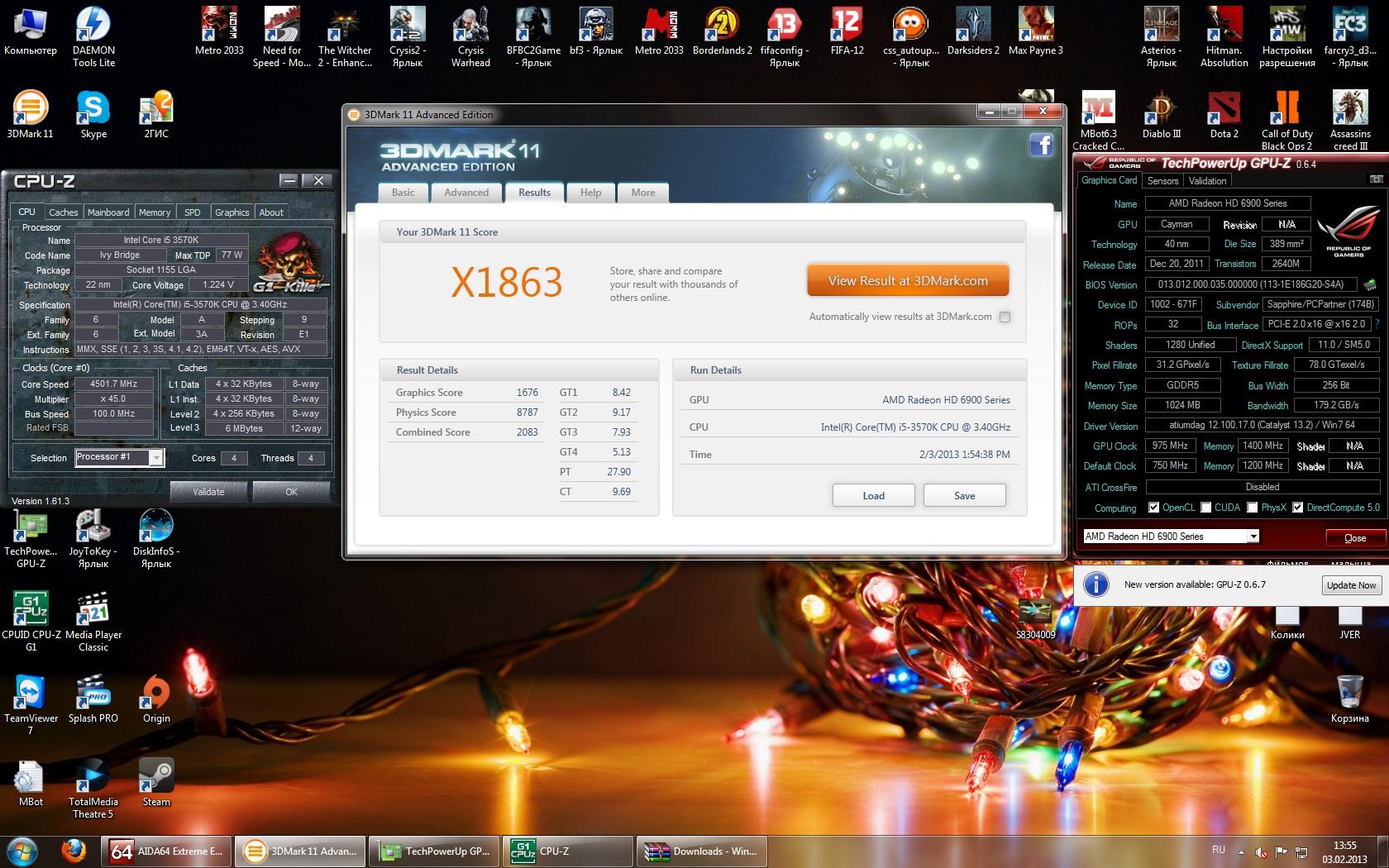Click the BIOS Version field in GPU-Z
The image size is (1389, 868).
(x=1250, y=284)
